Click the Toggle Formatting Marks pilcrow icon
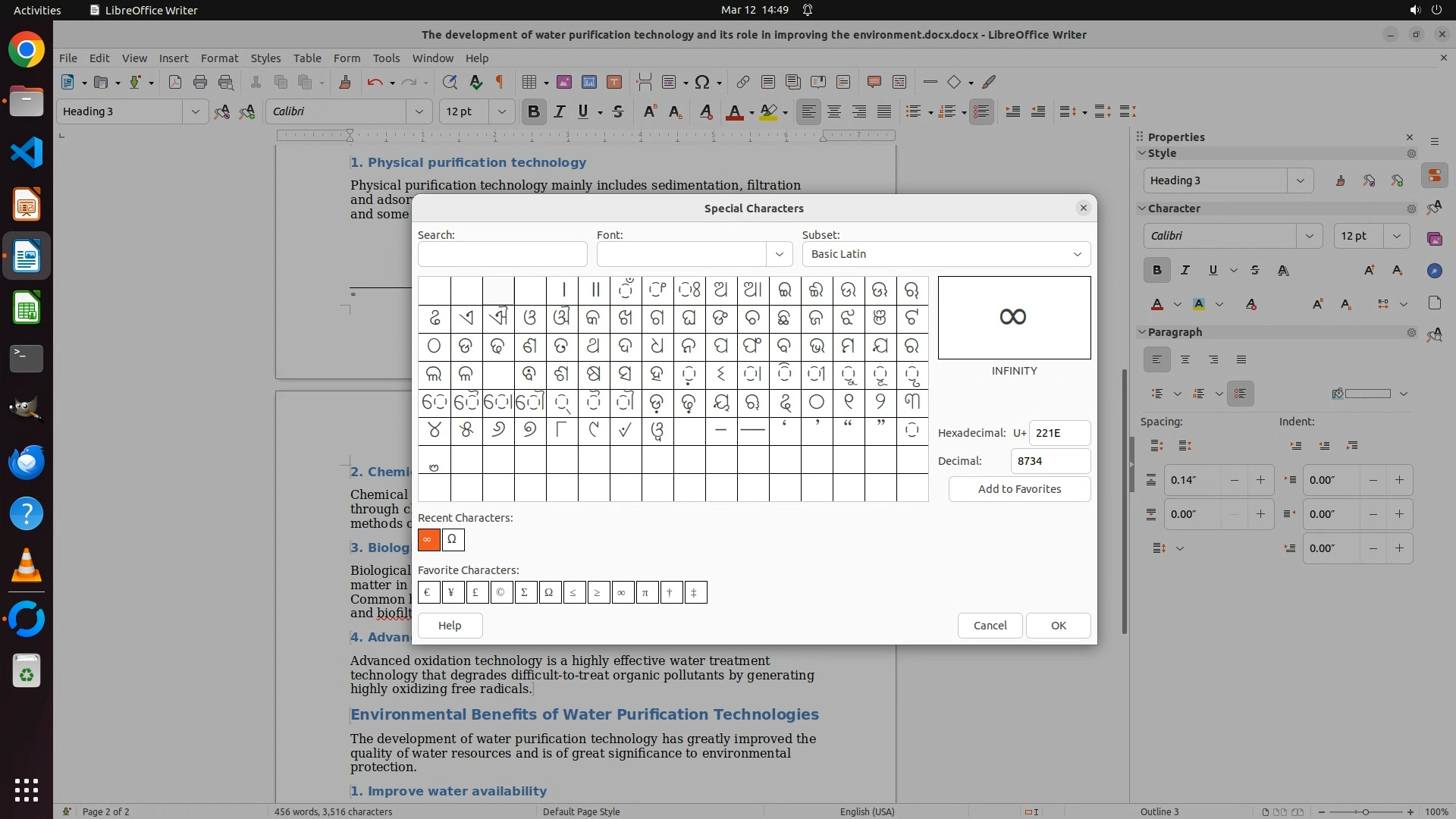1456x819 pixels. [500, 82]
